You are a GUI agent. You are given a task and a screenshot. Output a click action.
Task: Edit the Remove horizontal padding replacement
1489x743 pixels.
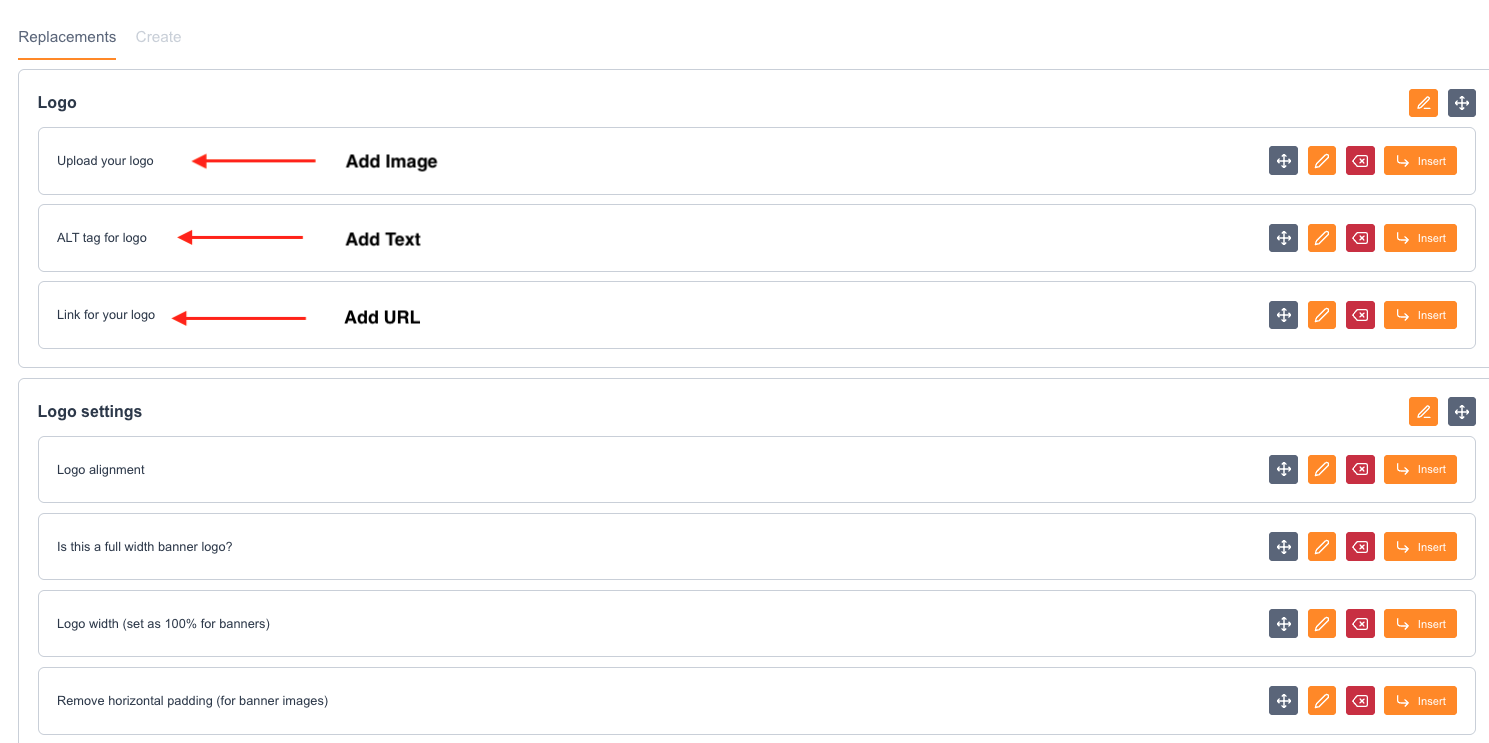[1322, 701]
